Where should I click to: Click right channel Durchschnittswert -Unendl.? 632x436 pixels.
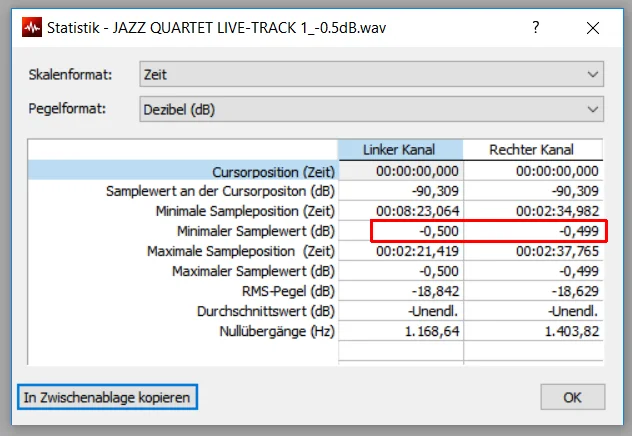[x=533, y=311]
